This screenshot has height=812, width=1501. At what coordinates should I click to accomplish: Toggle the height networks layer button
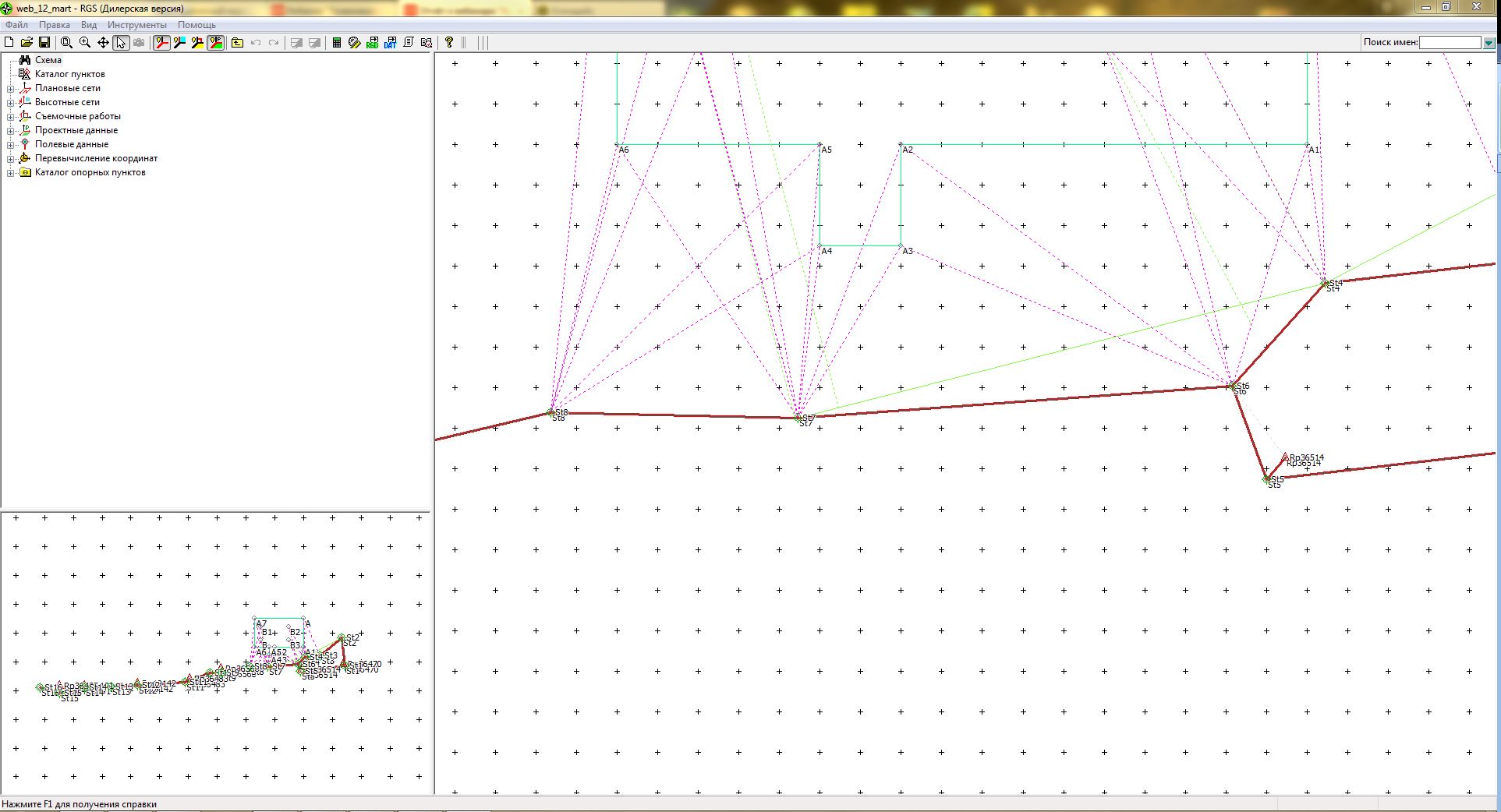click(179, 43)
